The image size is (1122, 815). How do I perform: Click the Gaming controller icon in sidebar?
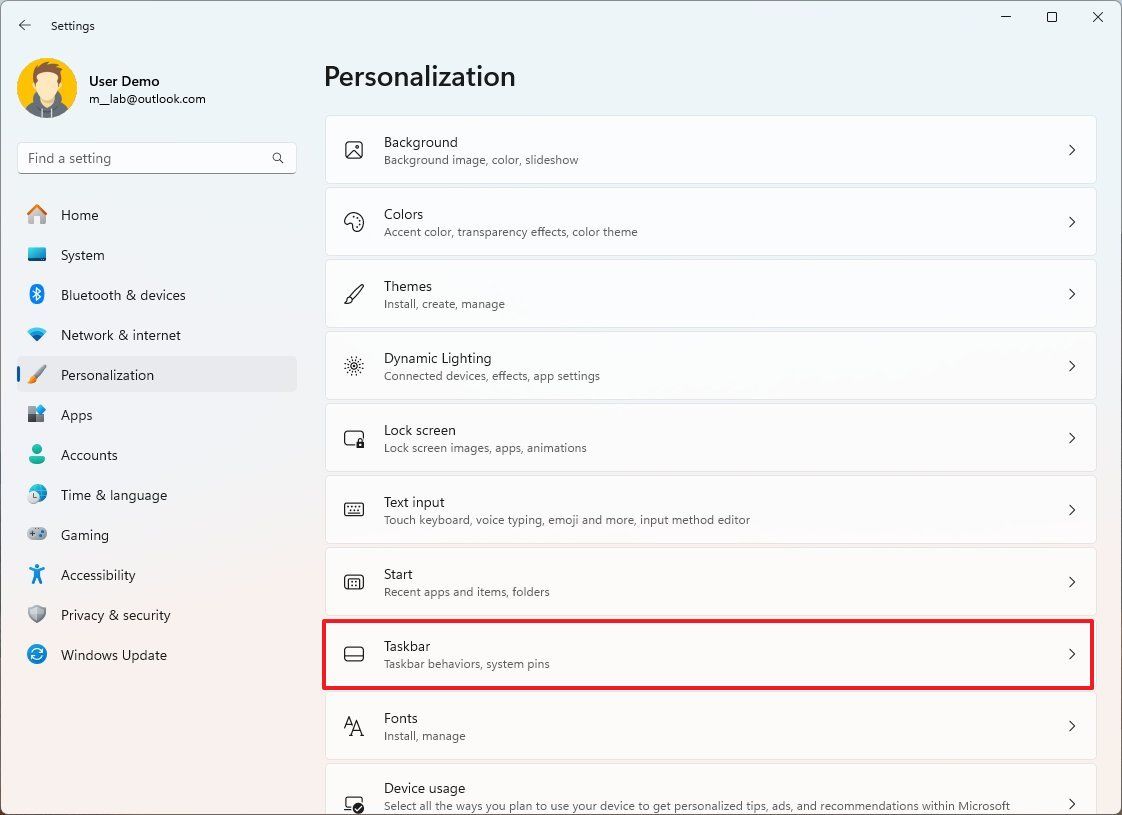pyautogui.click(x=37, y=535)
